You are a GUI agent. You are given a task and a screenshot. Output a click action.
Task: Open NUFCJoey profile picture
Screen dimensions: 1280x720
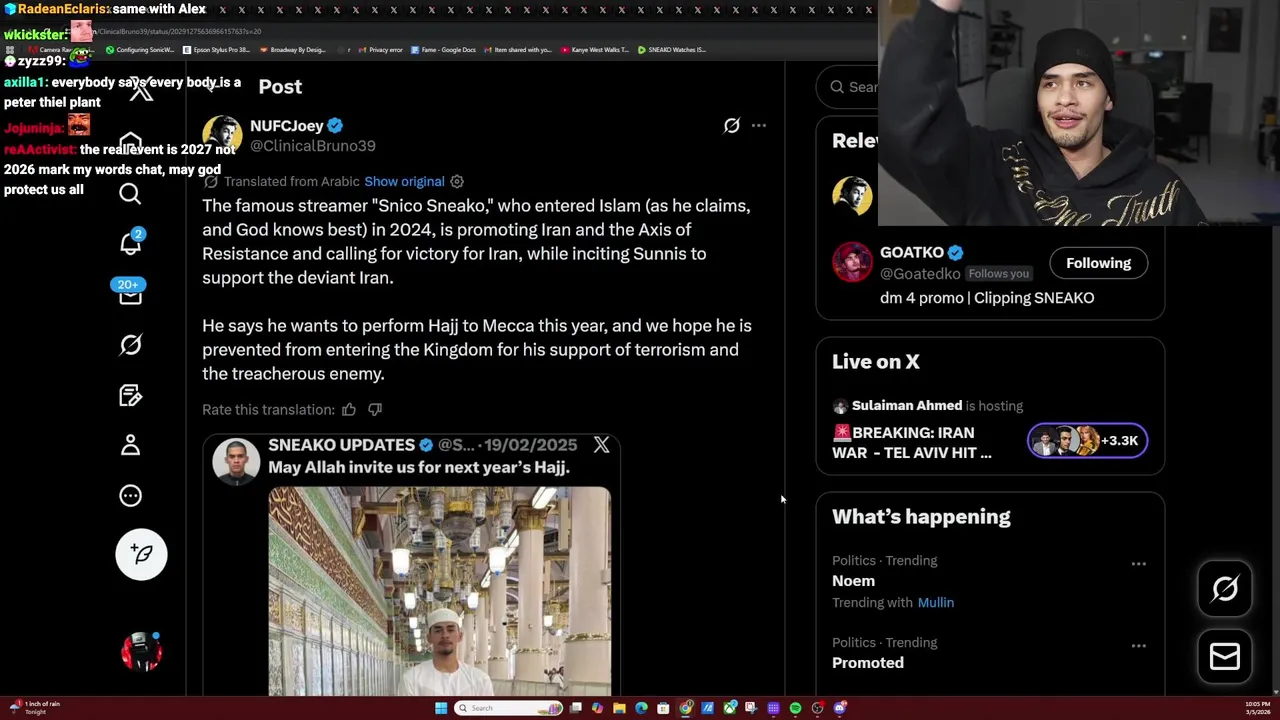pos(222,136)
